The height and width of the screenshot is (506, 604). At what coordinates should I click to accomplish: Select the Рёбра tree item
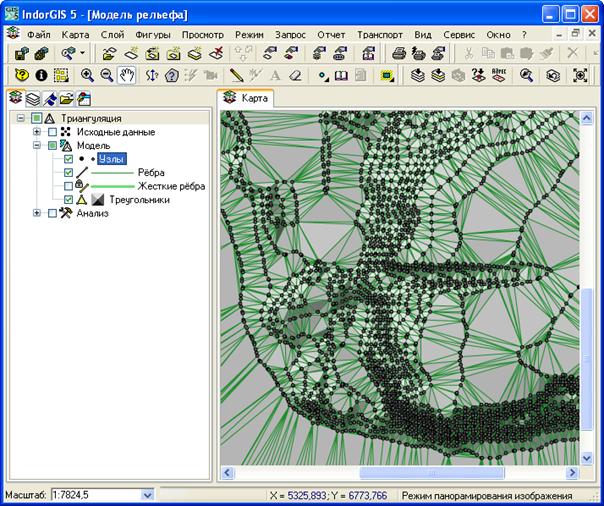150,173
